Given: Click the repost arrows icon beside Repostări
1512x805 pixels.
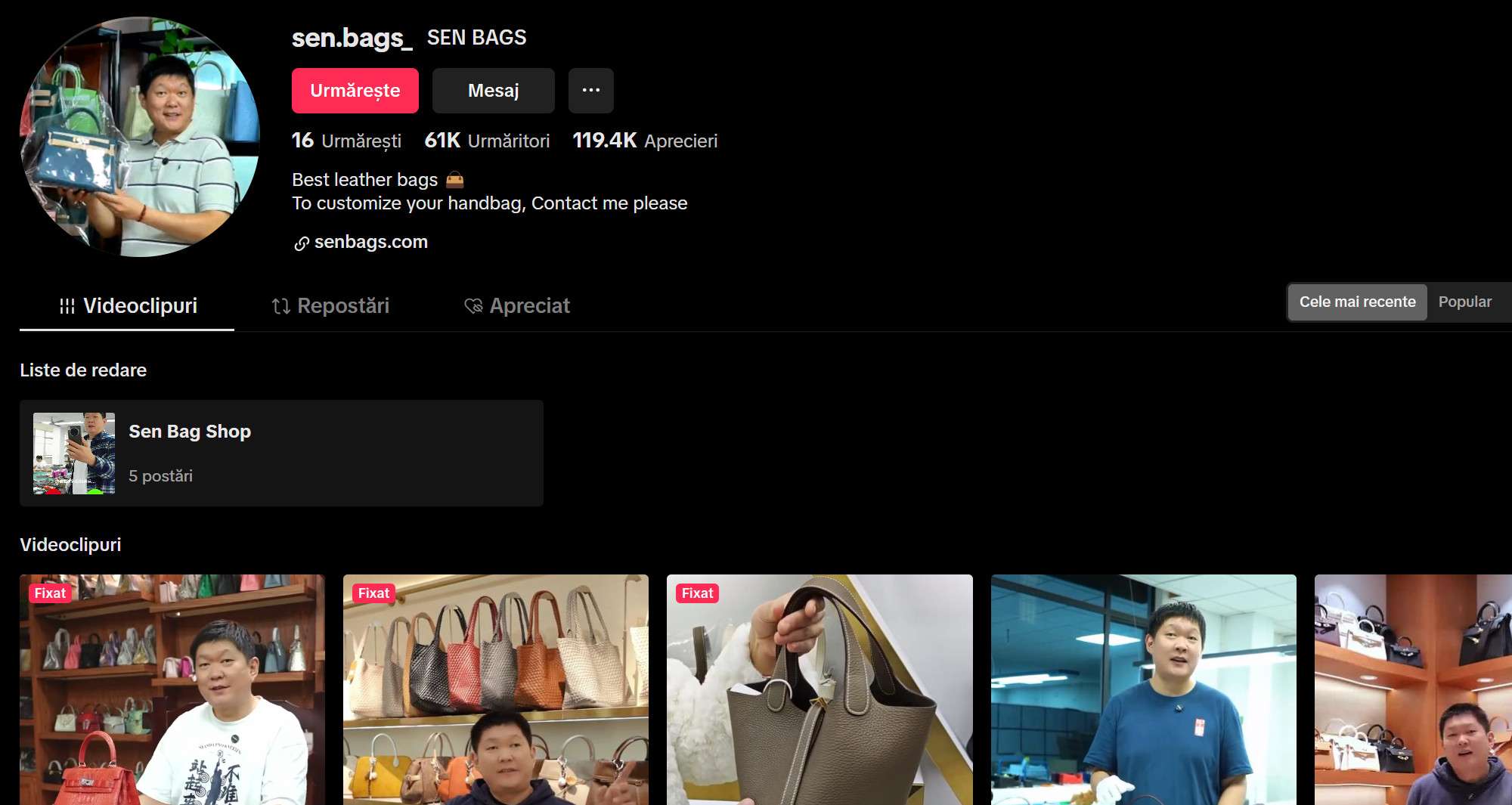Looking at the screenshot, I should pos(280,305).
